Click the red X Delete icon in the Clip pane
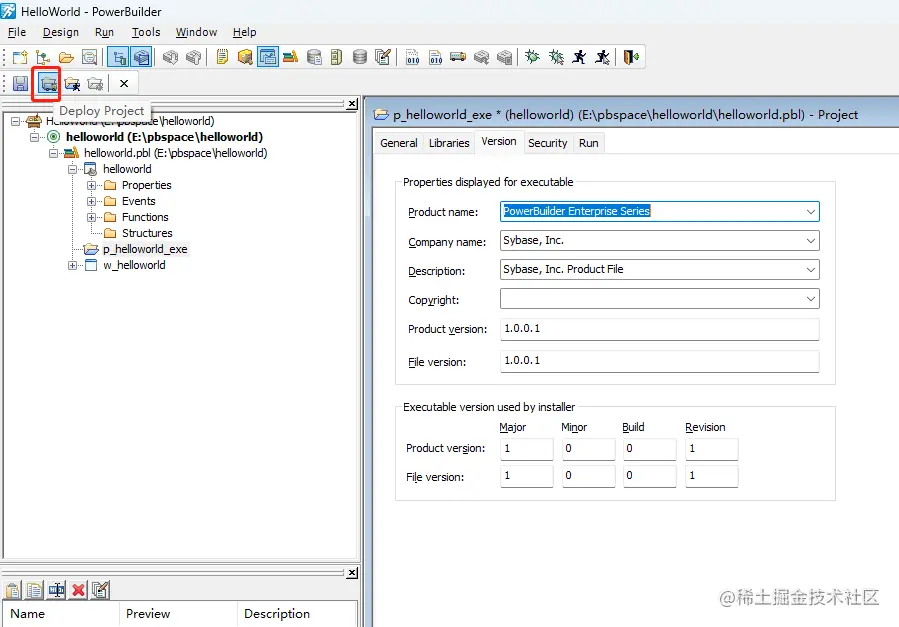The width and height of the screenshot is (899, 627). pyautogui.click(x=79, y=590)
